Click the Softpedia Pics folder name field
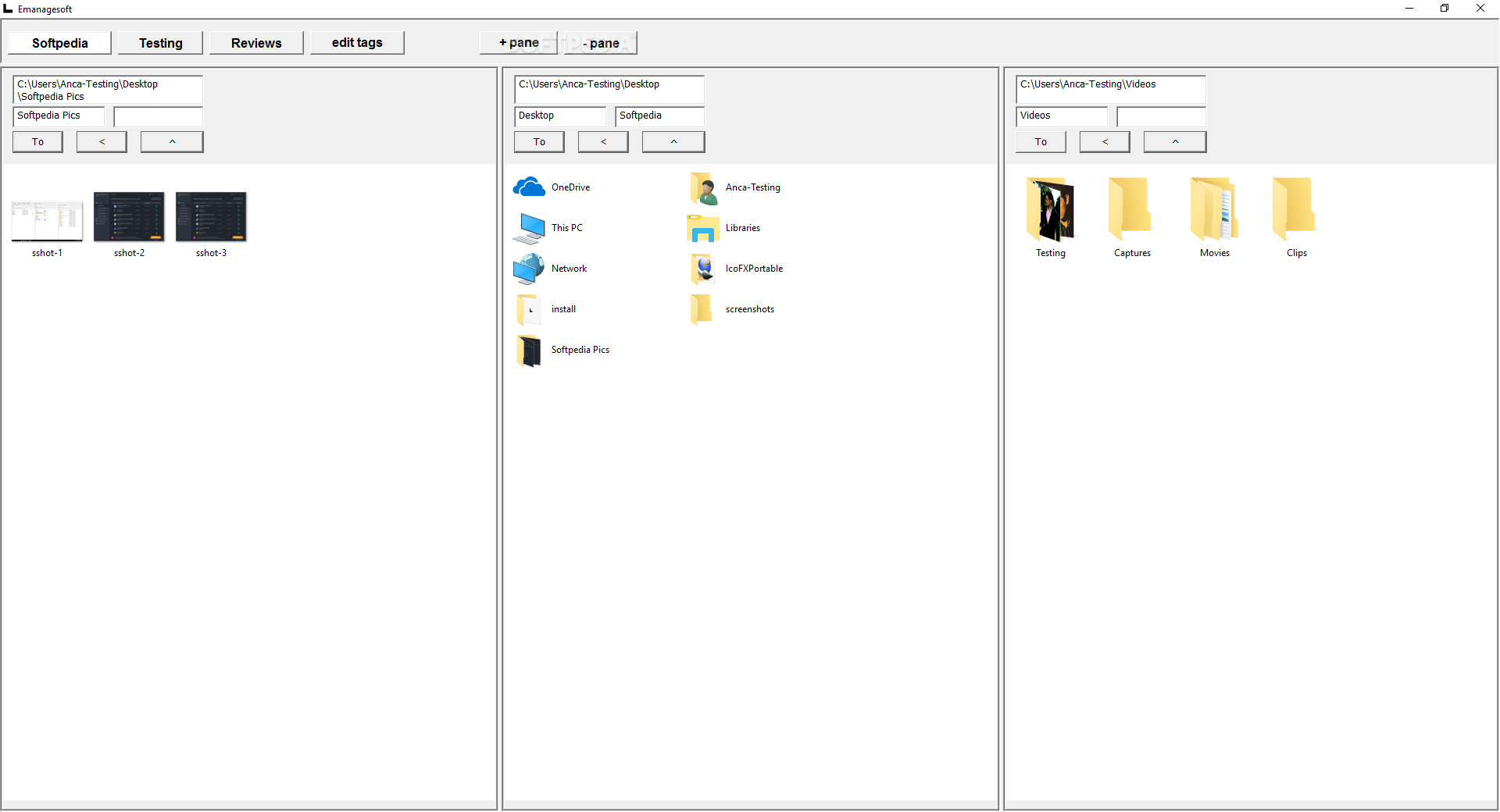The image size is (1500, 812). (59, 116)
